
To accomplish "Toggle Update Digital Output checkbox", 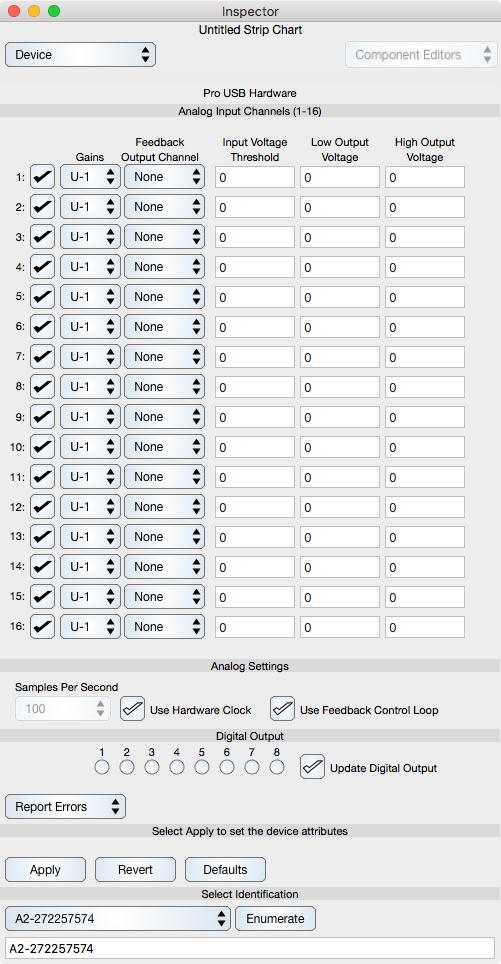I will [x=312, y=767].
